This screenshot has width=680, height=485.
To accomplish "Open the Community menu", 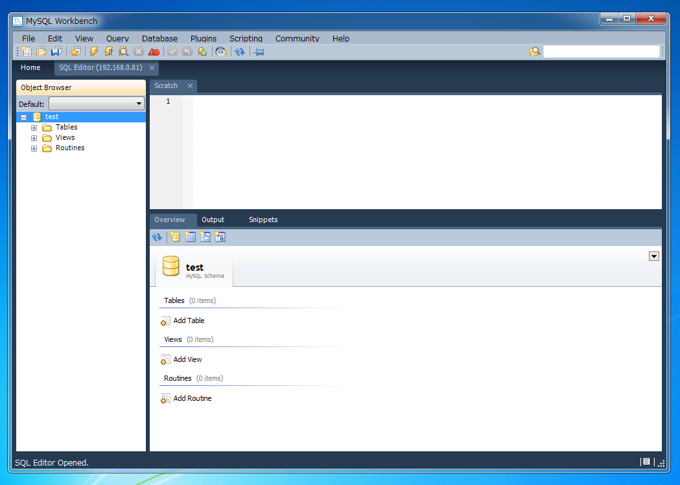I will tap(297, 38).
